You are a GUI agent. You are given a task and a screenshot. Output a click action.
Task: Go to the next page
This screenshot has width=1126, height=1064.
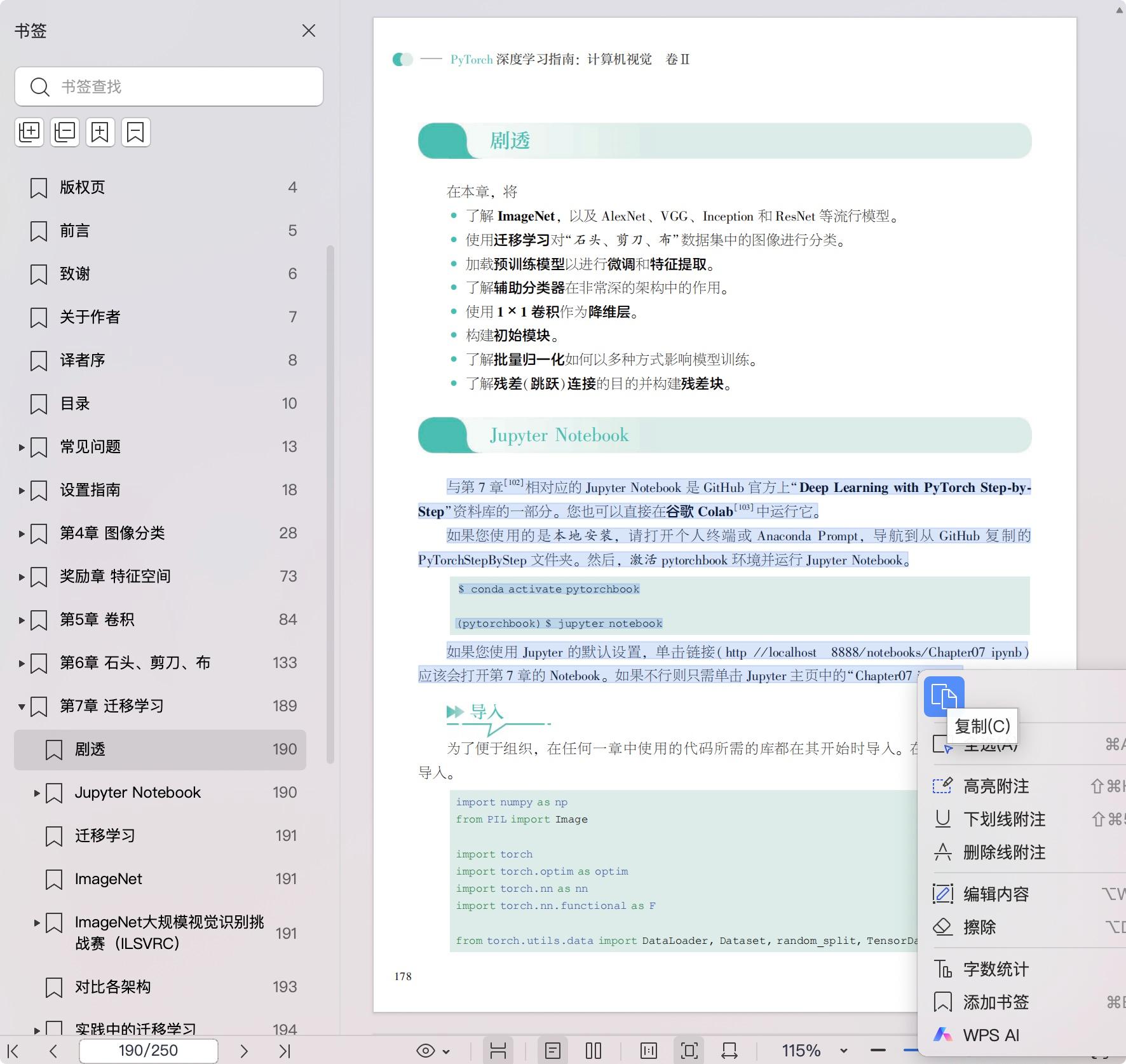[244, 1051]
